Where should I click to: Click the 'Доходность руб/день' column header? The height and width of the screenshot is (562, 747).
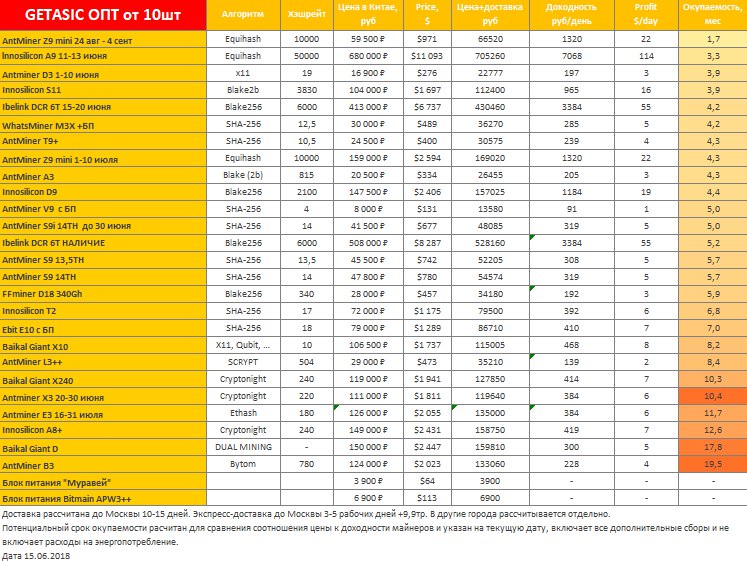click(572, 15)
